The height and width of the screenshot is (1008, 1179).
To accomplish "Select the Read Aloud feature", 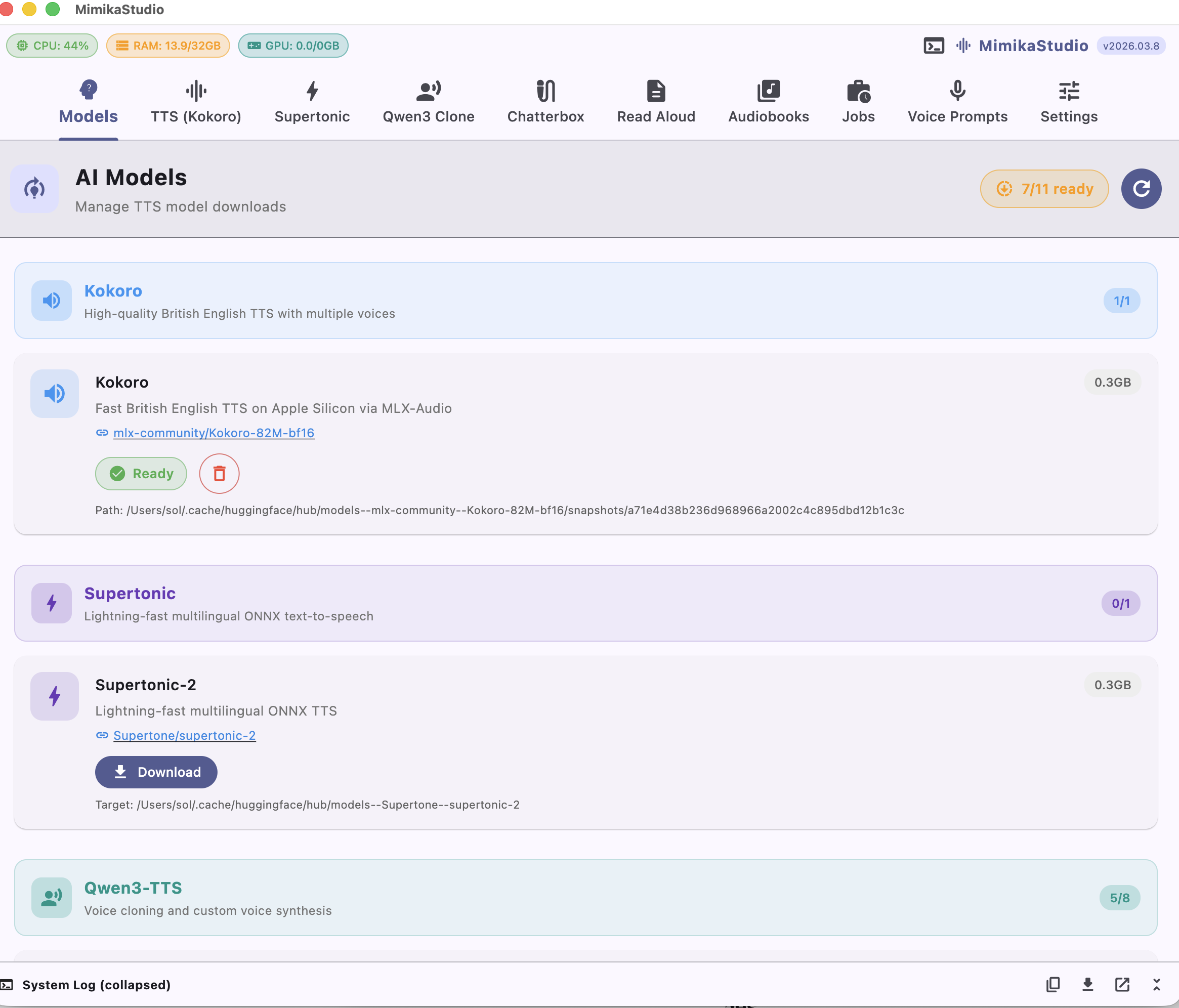I will pyautogui.click(x=655, y=102).
